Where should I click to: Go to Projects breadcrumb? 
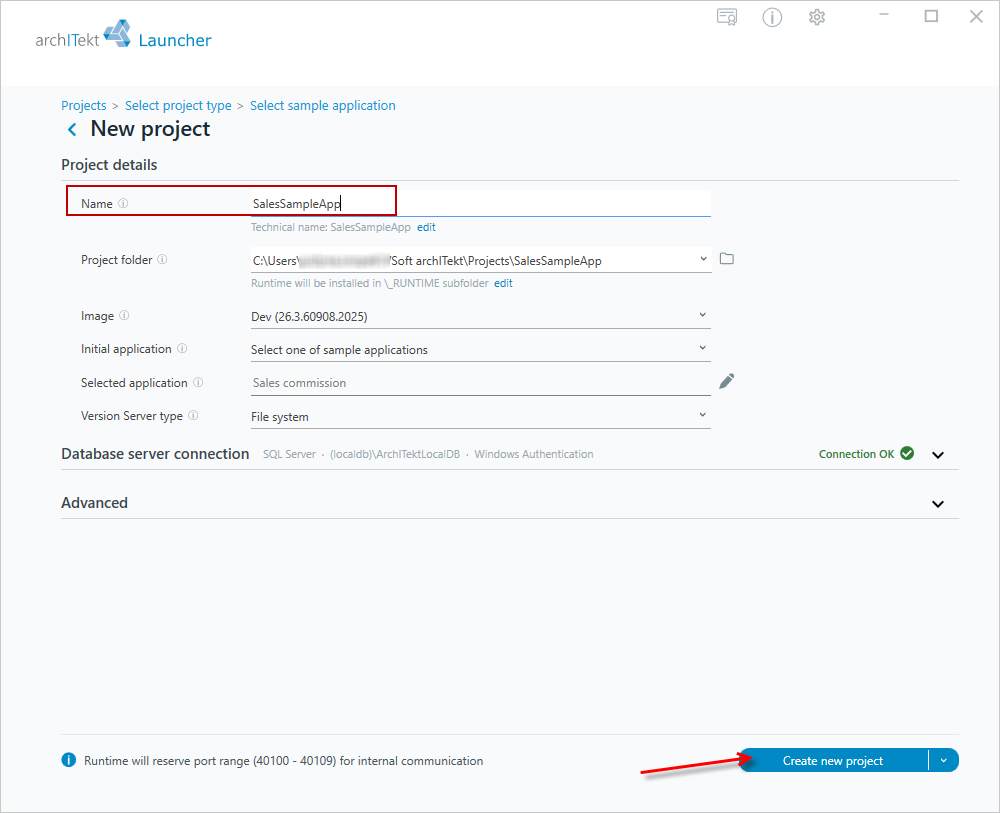[84, 105]
